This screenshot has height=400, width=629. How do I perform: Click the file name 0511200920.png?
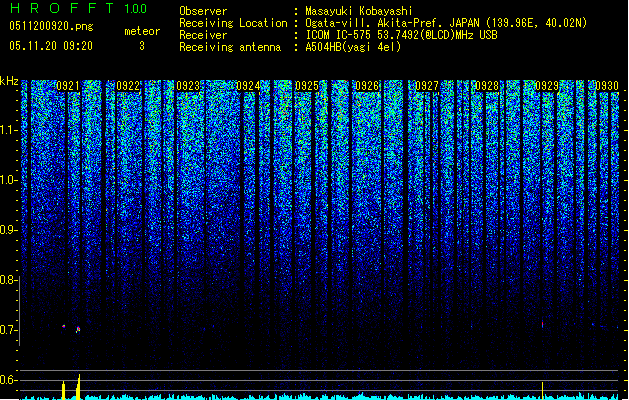(x=51, y=26)
